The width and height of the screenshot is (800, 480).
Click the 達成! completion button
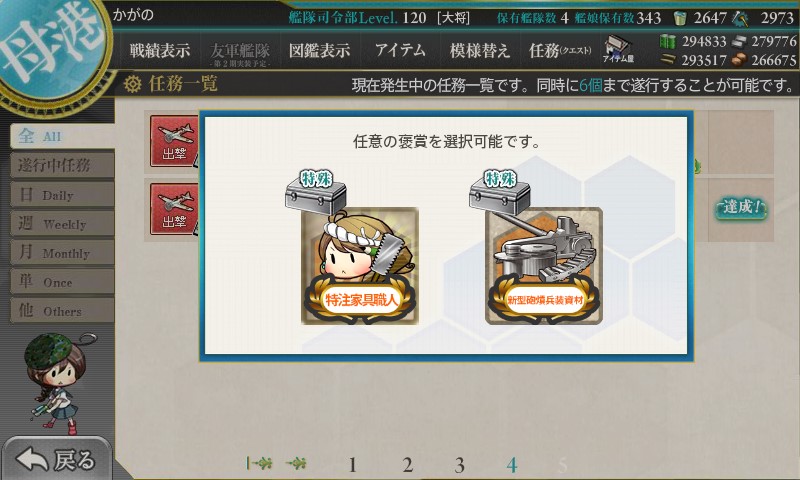tap(741, 208)
